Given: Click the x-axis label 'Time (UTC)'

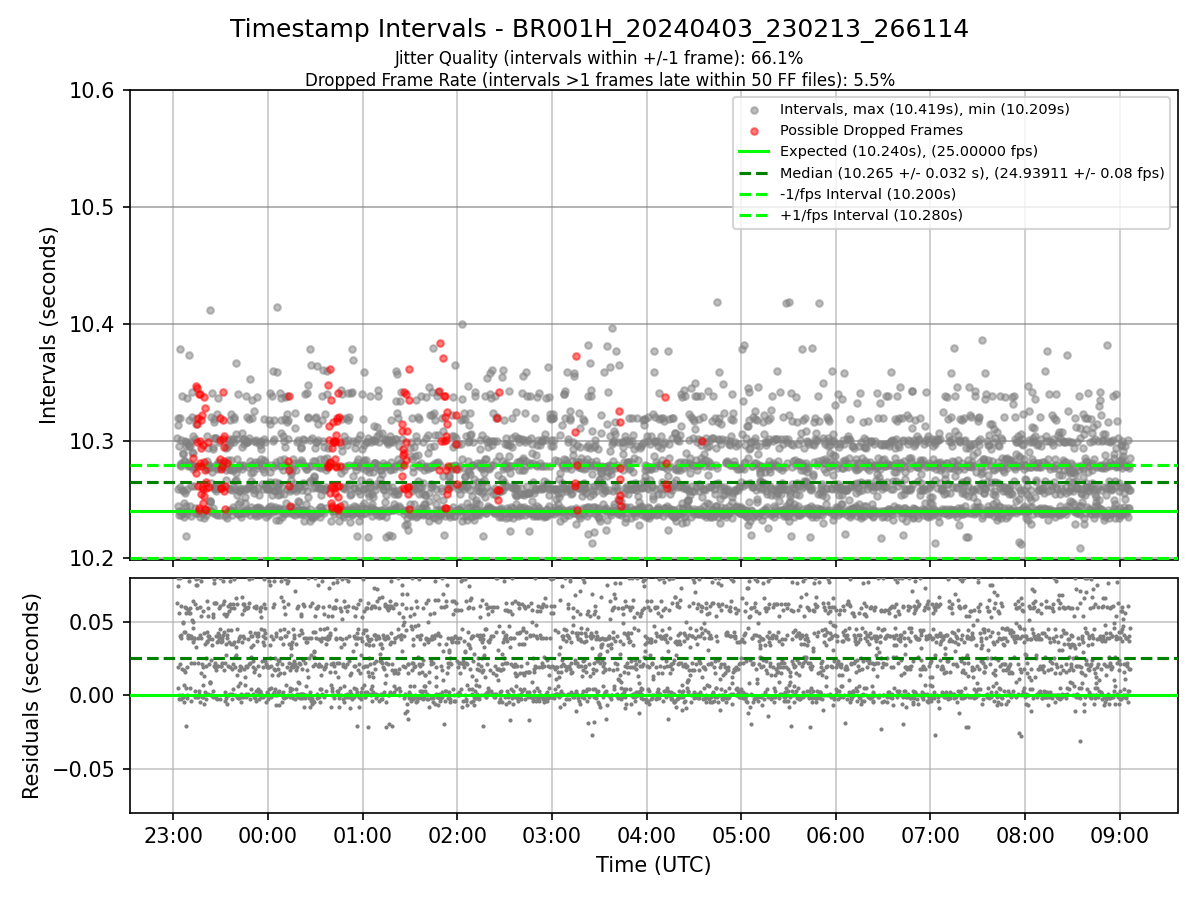Looking at the screenshot, I should pyautogui.click(x=653, y=865).
